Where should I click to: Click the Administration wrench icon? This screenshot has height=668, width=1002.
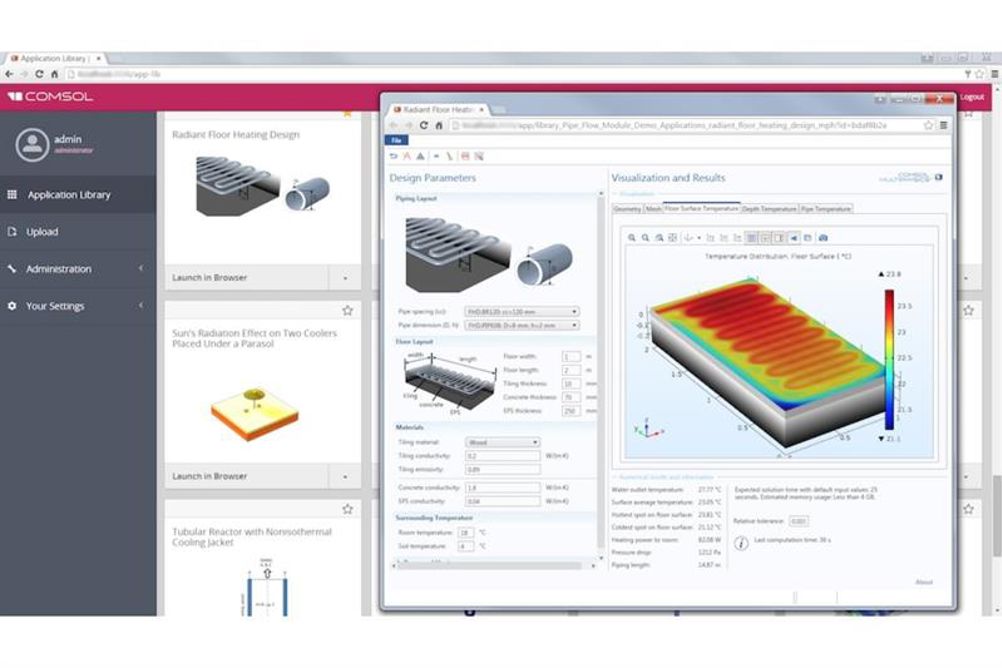(12, 268)
